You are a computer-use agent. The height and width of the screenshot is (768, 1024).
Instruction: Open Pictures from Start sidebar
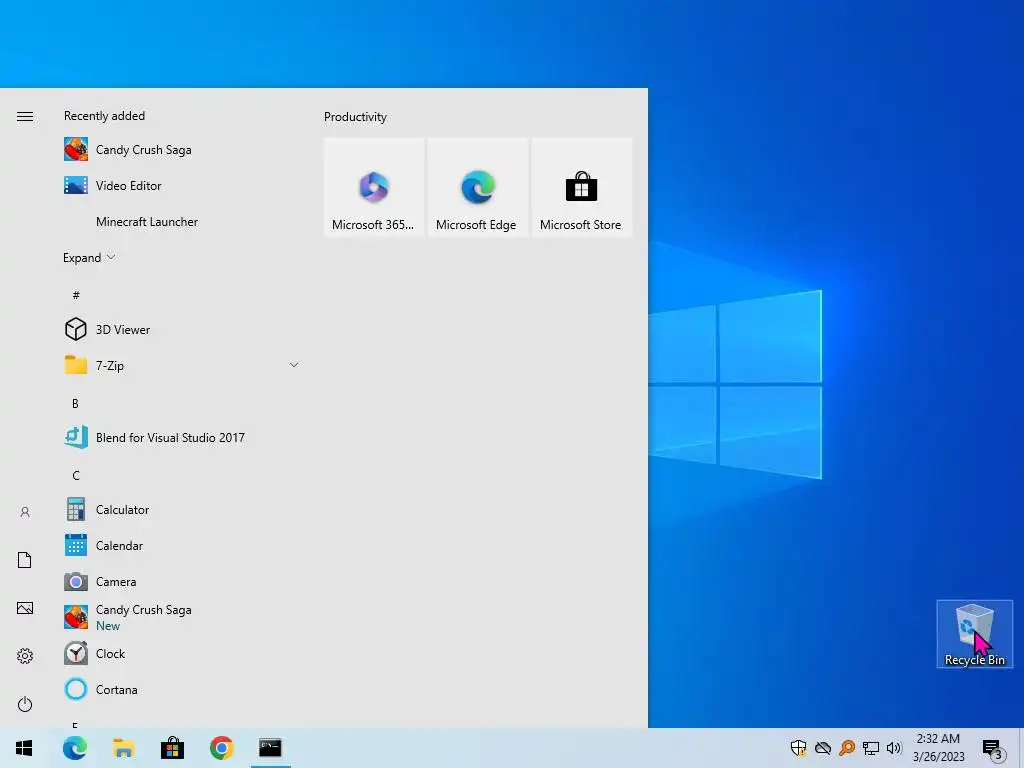pos(25,608)
